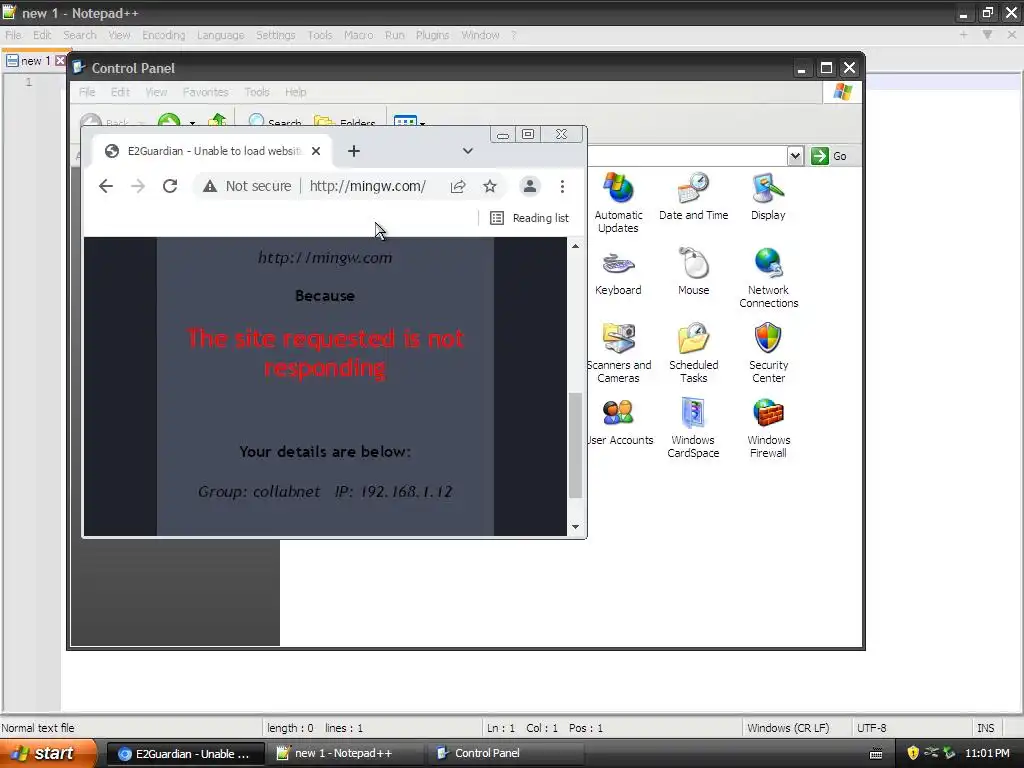
Task: Select the E2Guardian Unable to load tab
Action: point(213,151)
